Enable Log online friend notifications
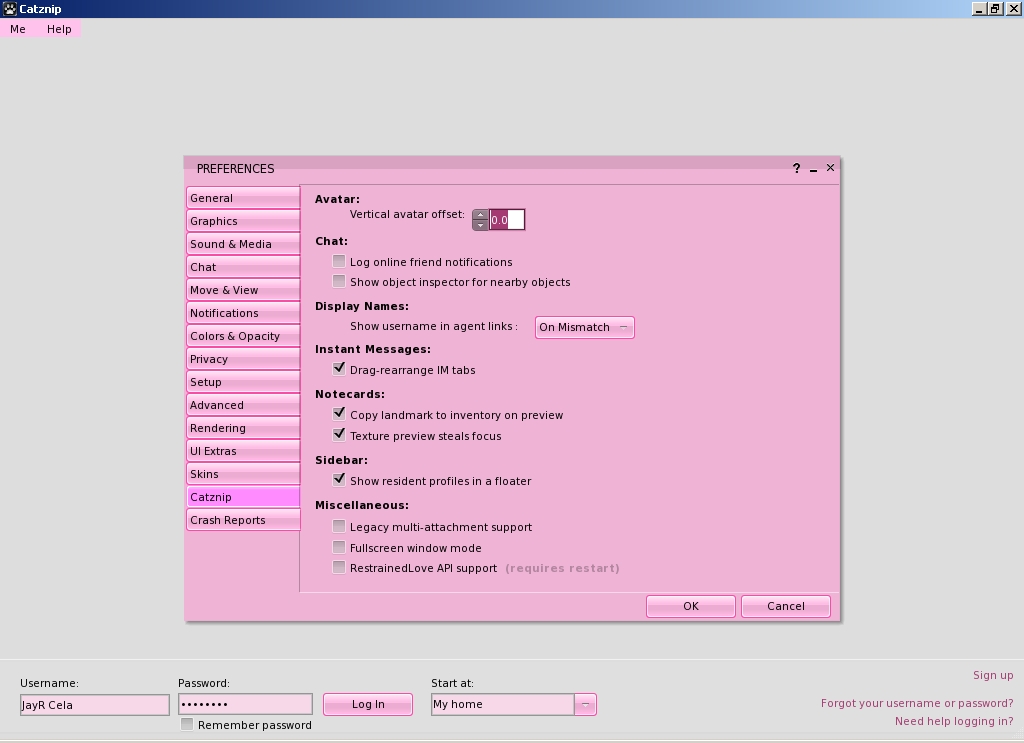 click(339, 261)
